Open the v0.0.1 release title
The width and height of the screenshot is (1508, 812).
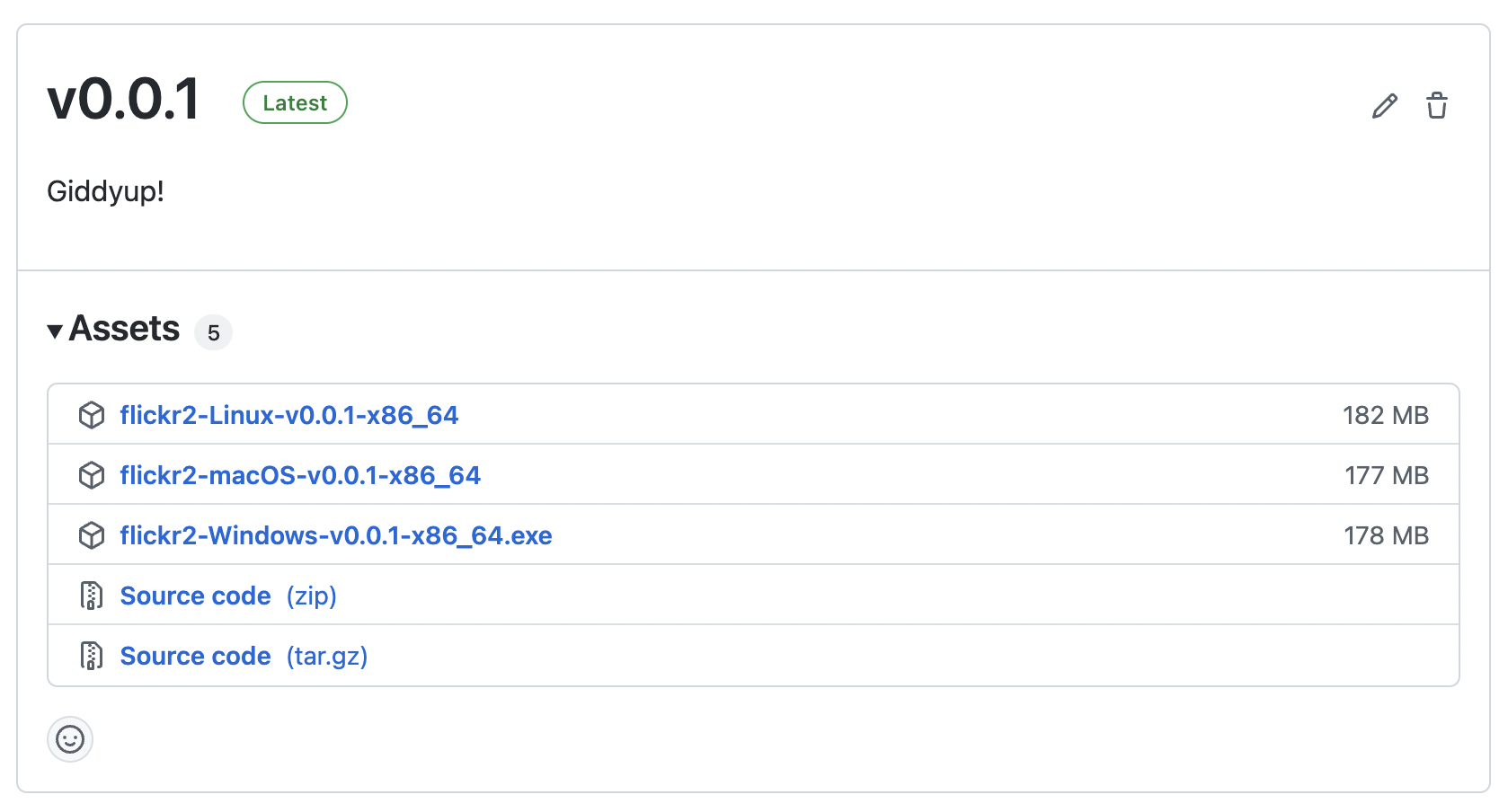(124, 99)
